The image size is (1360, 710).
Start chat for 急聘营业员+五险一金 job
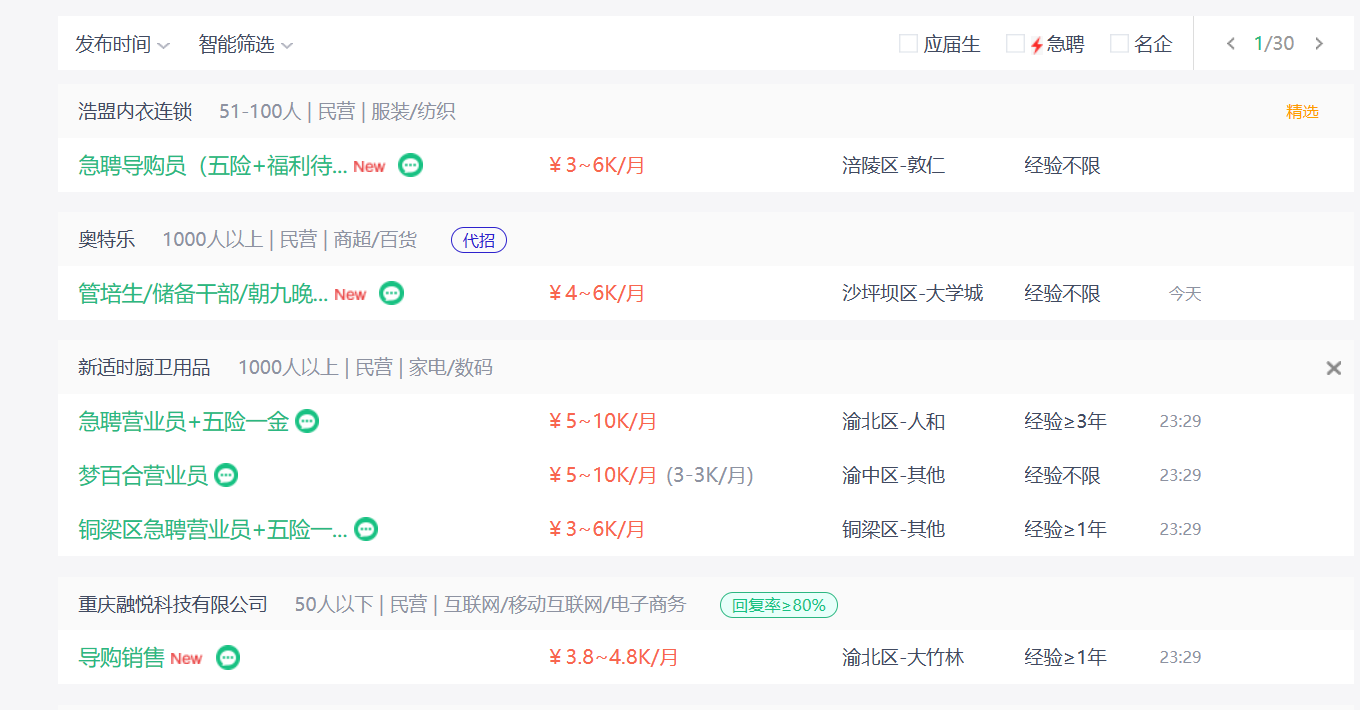[307, 422]
